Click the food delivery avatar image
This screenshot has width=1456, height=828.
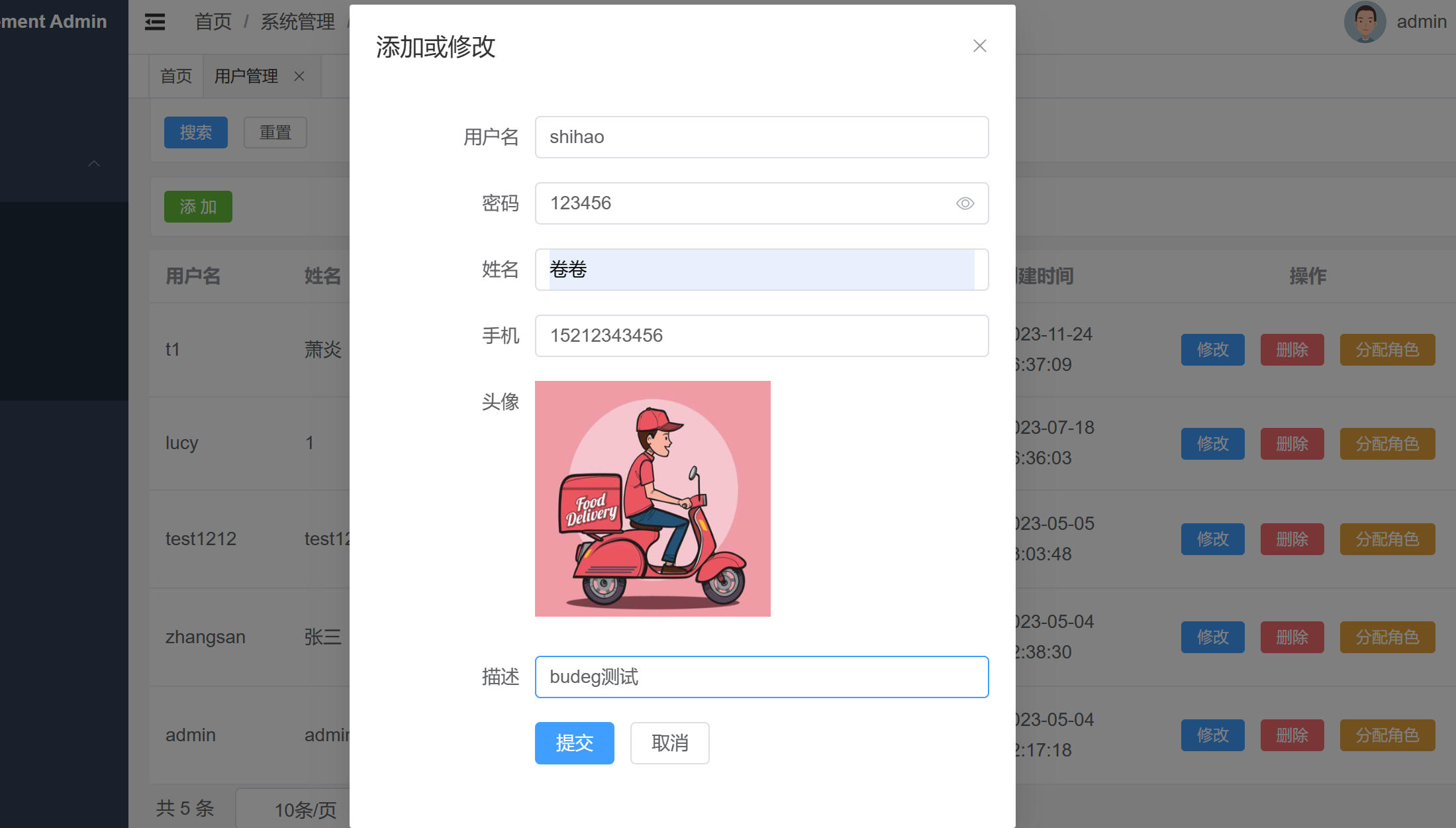point(653,499)
